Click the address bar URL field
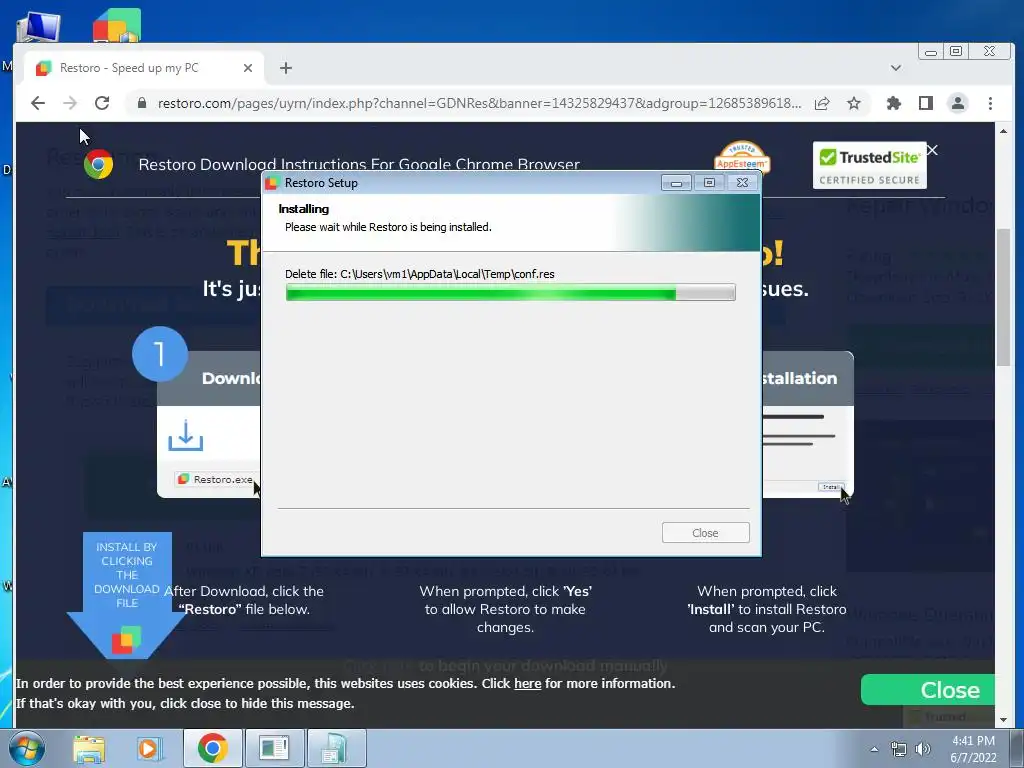Screen dimensions: 1024x768 (x=479, y=103)
